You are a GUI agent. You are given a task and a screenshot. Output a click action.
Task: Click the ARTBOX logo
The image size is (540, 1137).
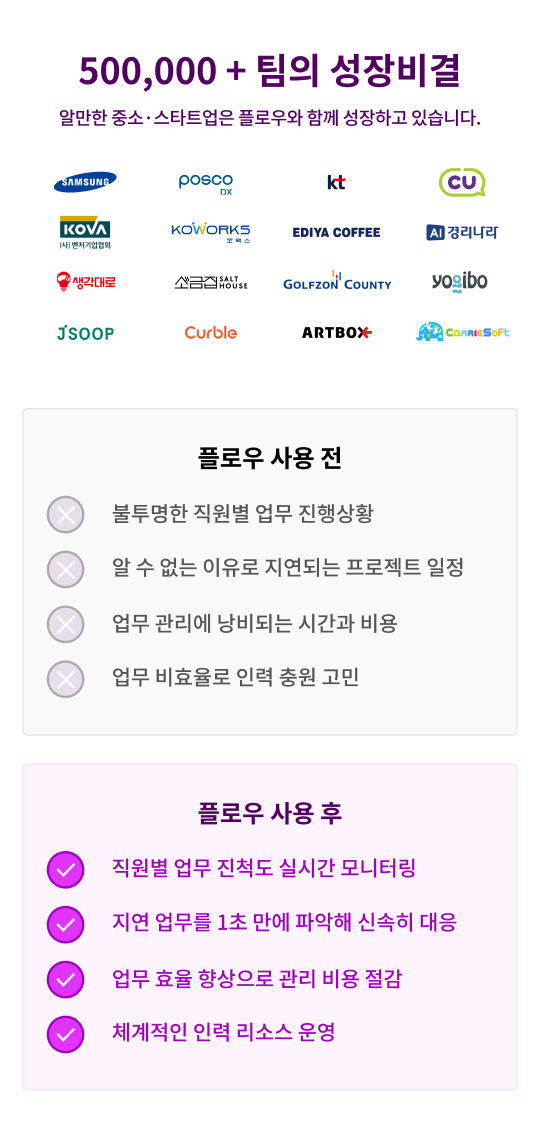(337, 333)
